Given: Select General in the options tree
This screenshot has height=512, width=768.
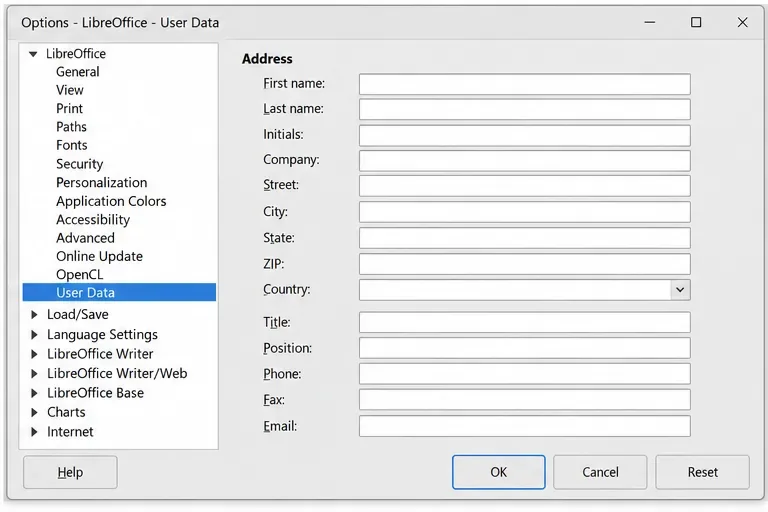Looking at the screenshot, I should coord(77,72).
